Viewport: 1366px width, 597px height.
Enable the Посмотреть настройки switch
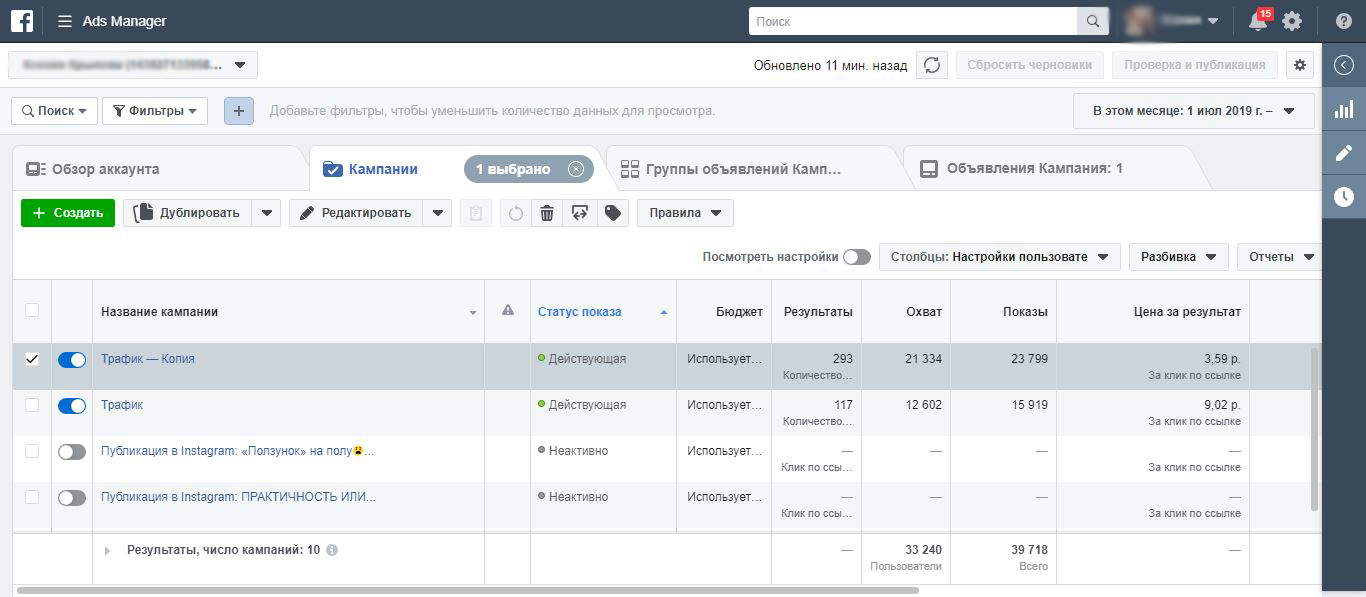click(x=856, y=257)
